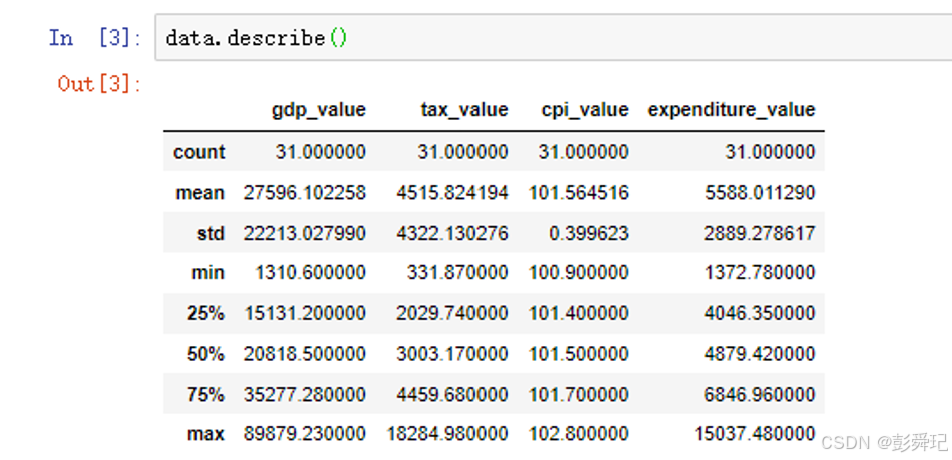Select tax_value median 3003.170000
The height and width of the screenshot is (460, 952).
coord(453,354)
